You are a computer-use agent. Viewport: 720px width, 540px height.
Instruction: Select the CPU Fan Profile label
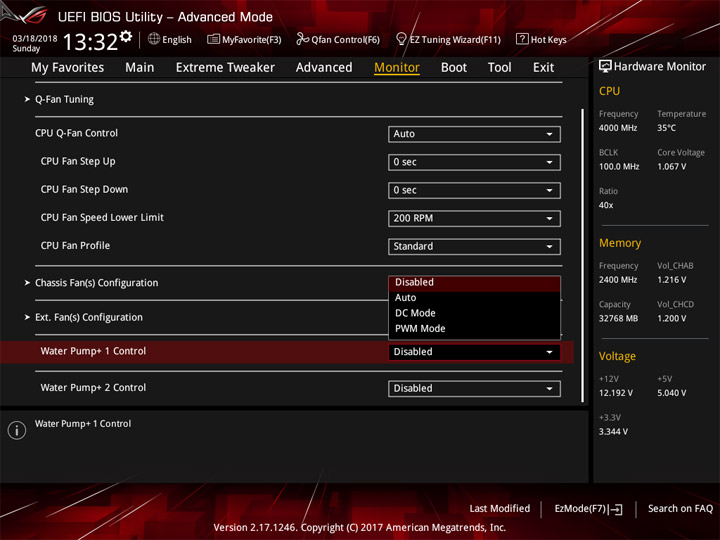coord(75,246)
